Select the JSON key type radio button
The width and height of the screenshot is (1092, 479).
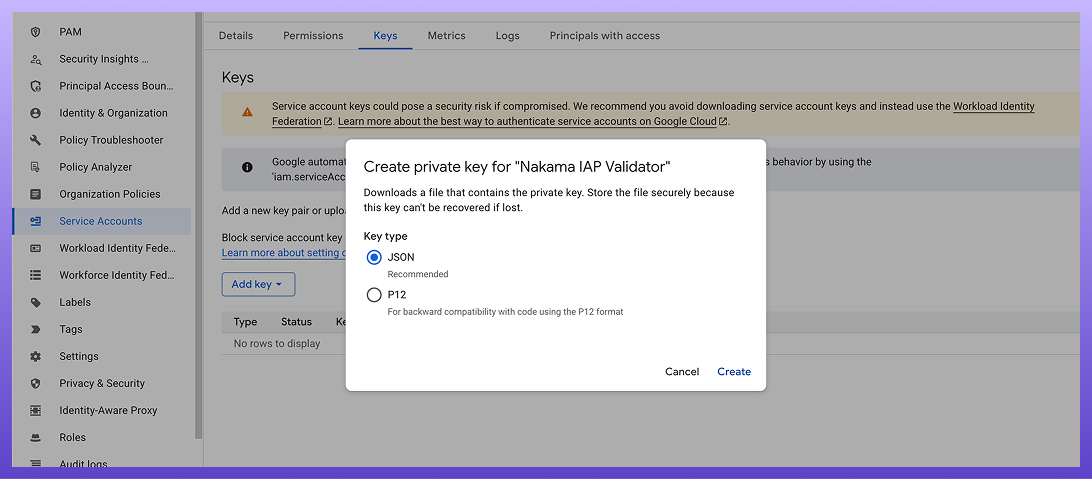[374, 258]
